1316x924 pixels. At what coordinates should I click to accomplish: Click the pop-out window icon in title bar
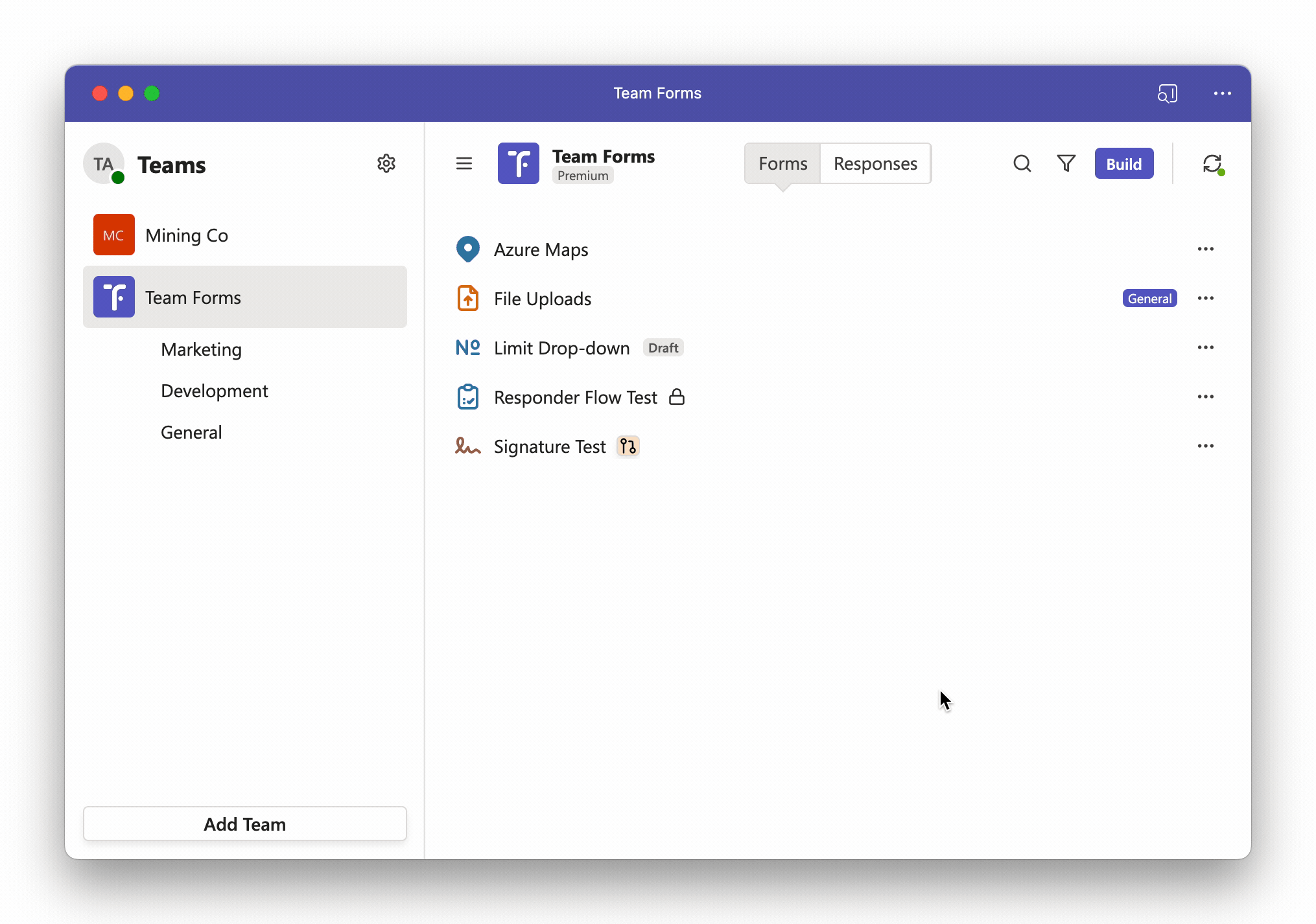tap(1167, 93)
